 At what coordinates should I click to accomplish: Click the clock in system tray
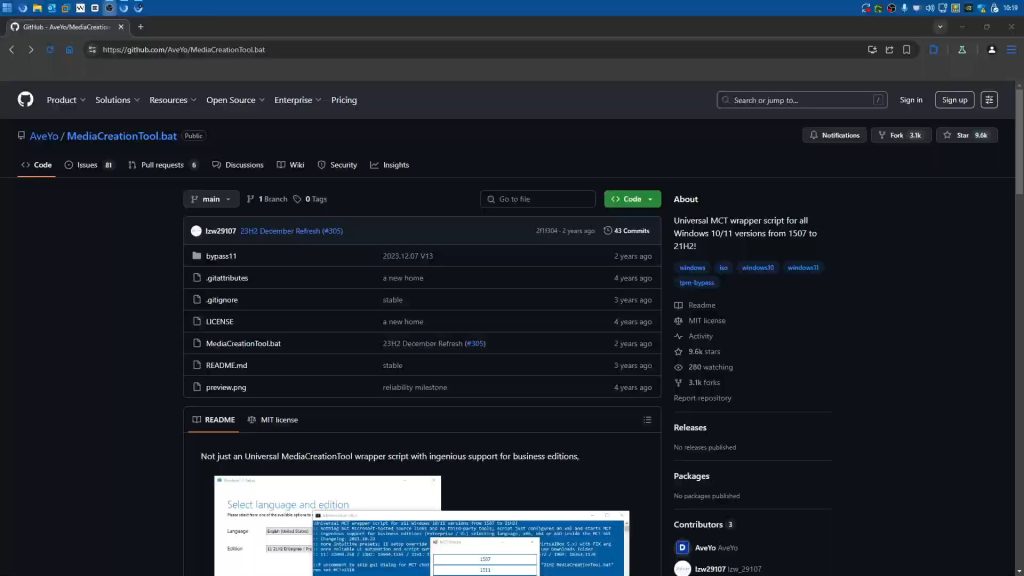point(1010,8)
